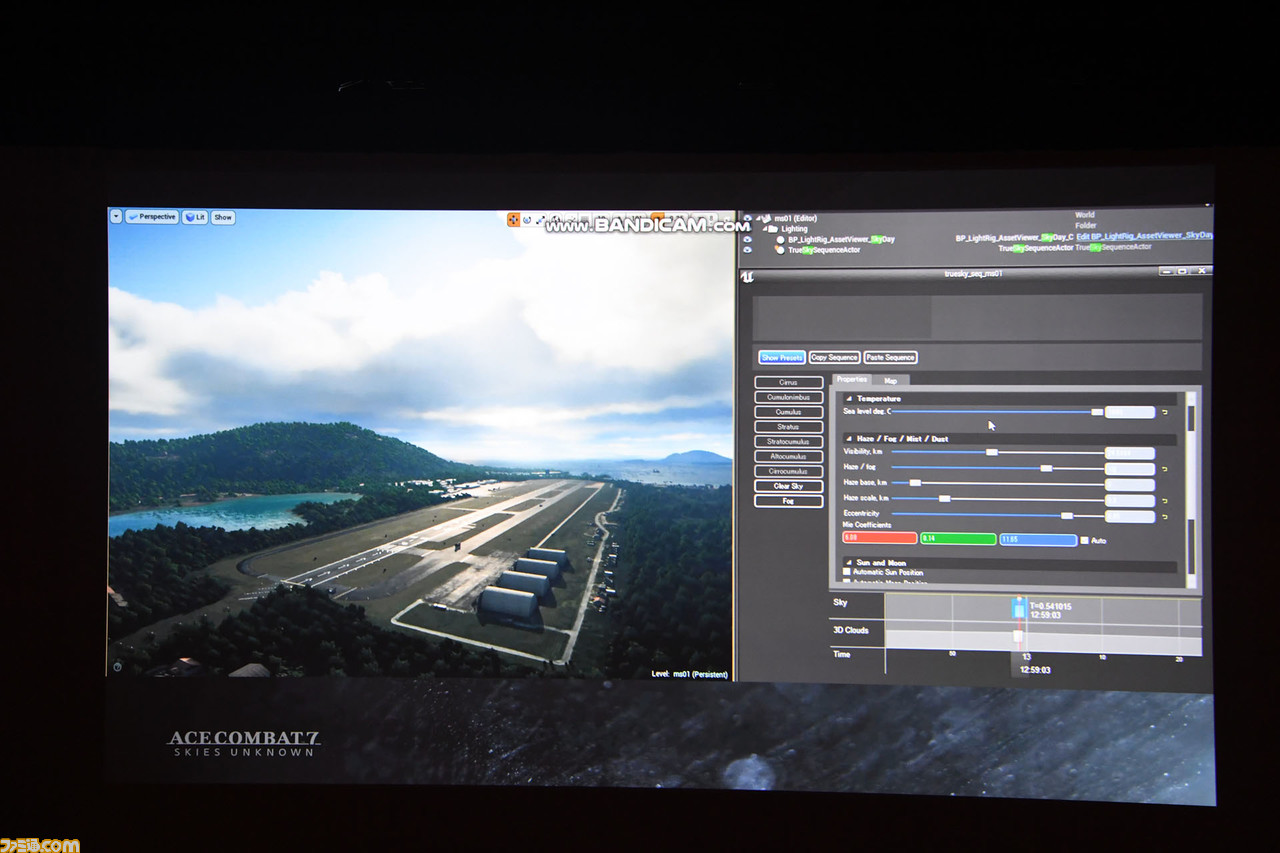Open the Perspective view mode dropdown
The image size is (1280, 853).
coord(152,217)
